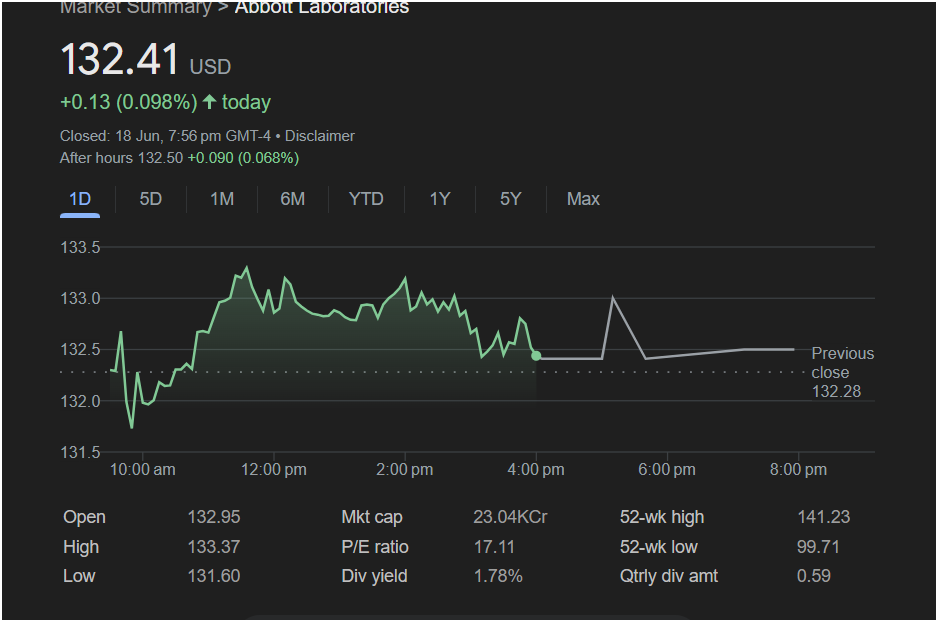This screenshot has height=622, width=938.
Task: Click the green closing-price dot on the chart
Action: [536, 356]
